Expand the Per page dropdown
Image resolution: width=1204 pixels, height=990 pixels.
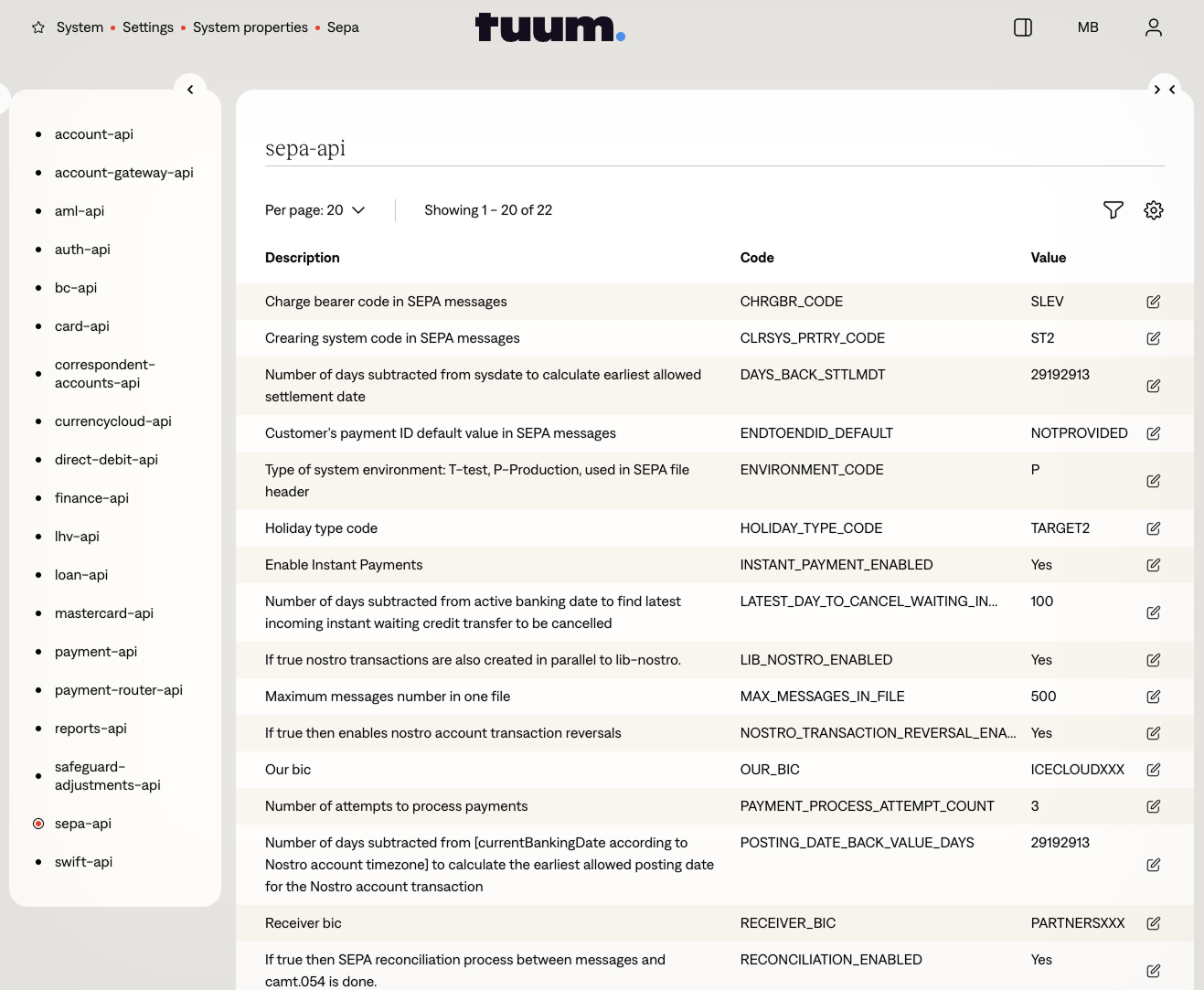pyautogui.click(x=314, y=210)
